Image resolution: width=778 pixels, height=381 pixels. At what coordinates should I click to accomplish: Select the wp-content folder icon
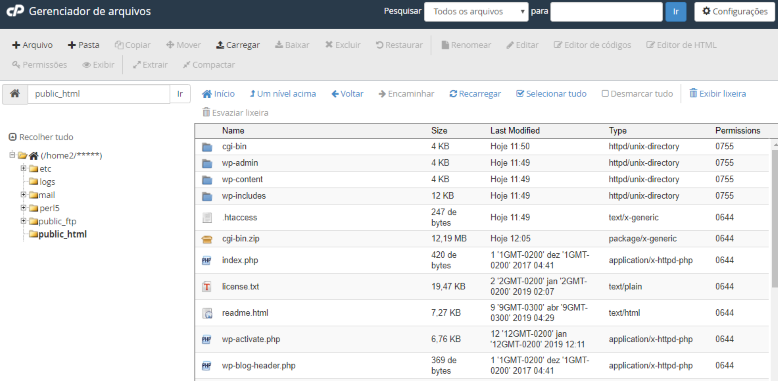click(x=207, y=180)
